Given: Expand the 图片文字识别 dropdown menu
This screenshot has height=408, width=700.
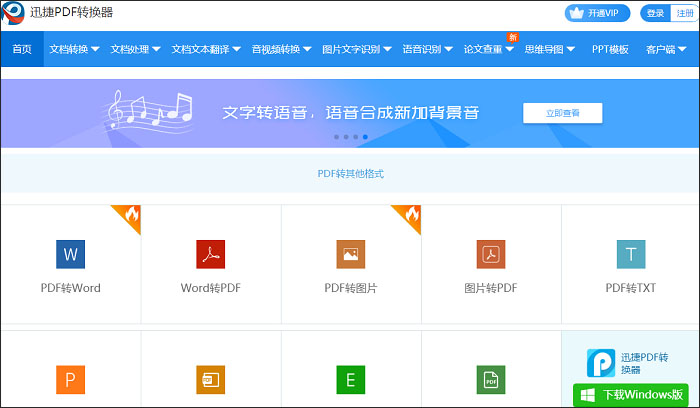Looking at the screenshot, I should pos(357,49).
